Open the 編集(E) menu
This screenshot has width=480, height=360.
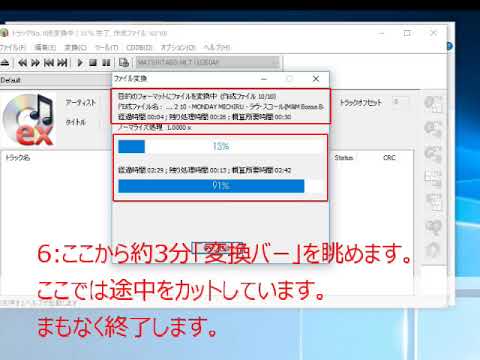point(45,47)
